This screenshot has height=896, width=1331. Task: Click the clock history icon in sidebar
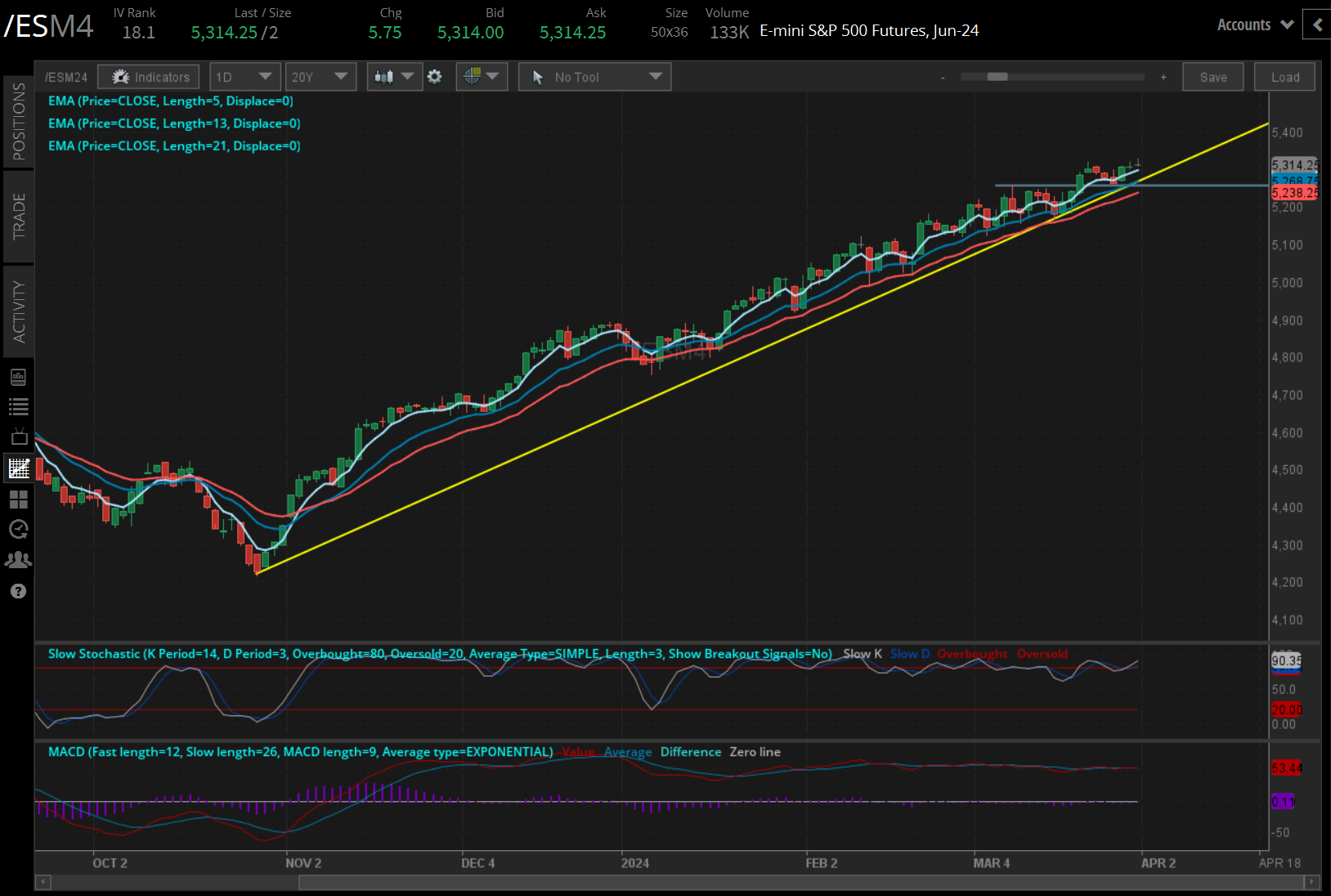point(18,530)
